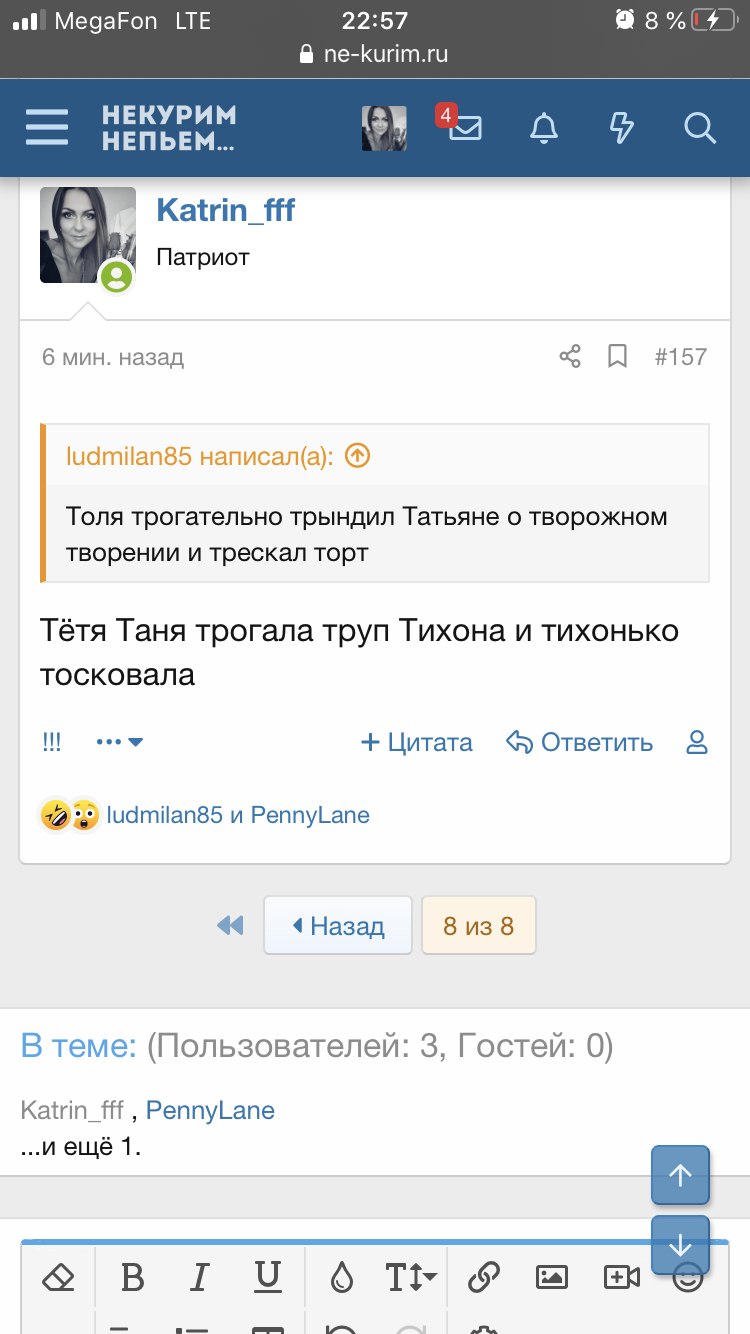Add post to multi-quote with Цитата
The image size is (750, 1334).
click(x=416, y=742)
